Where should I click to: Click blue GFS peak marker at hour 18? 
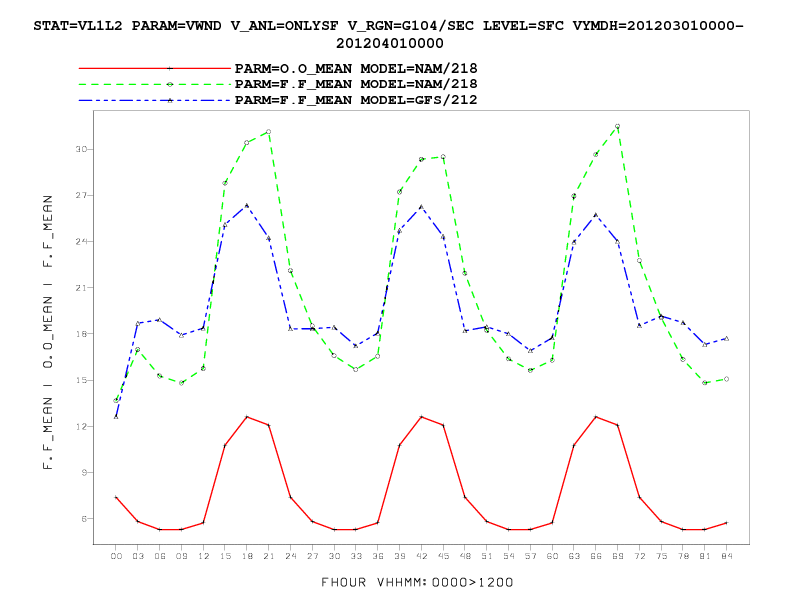click(x=246, y=206)
